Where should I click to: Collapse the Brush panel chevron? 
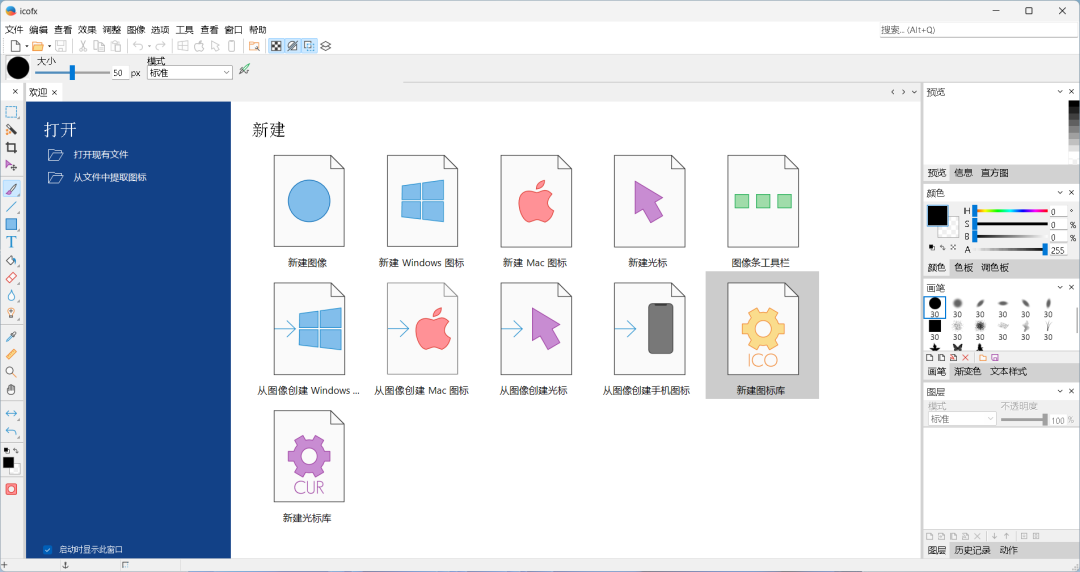tap(1060, 287)
